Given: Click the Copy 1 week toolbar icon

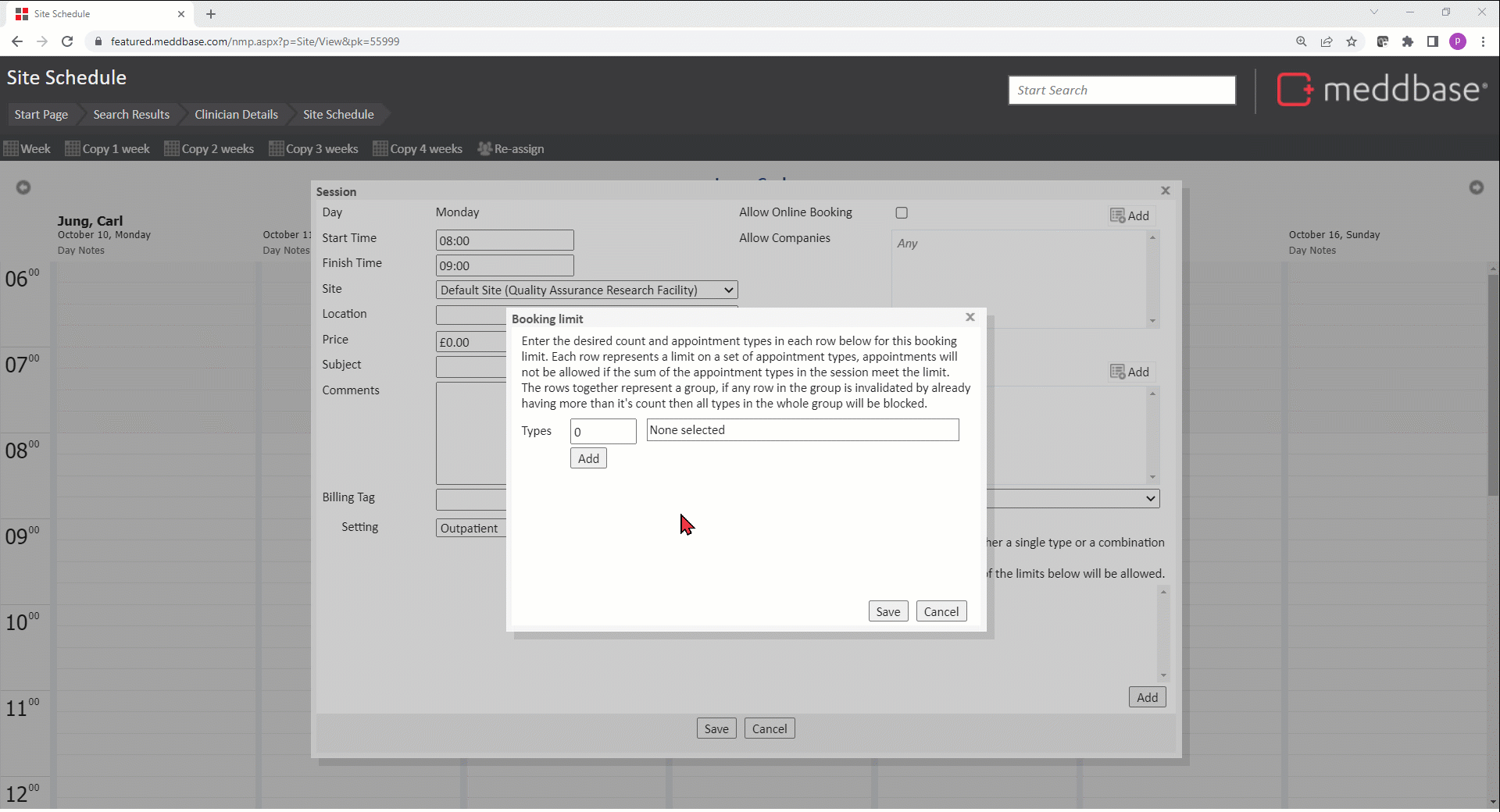Looking at the screenshot, I should pyautogui.click(x=73, y=148).
